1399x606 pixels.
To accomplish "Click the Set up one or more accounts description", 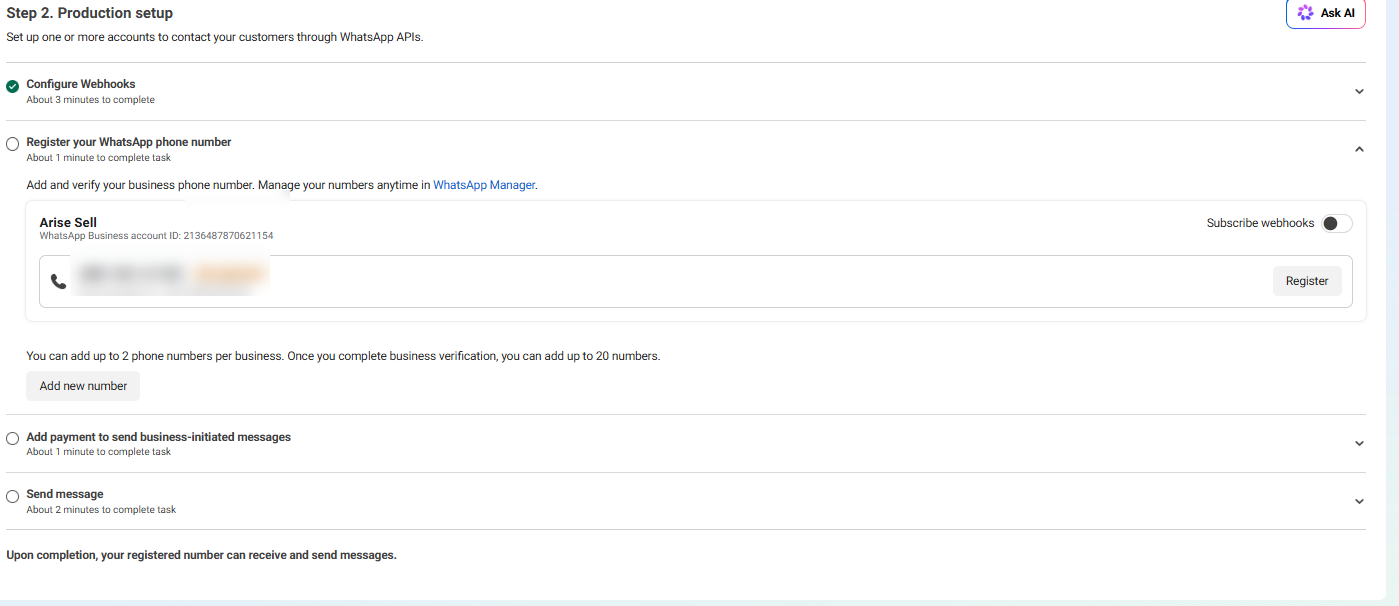I will pyautogui.click(x=215, y=38).
